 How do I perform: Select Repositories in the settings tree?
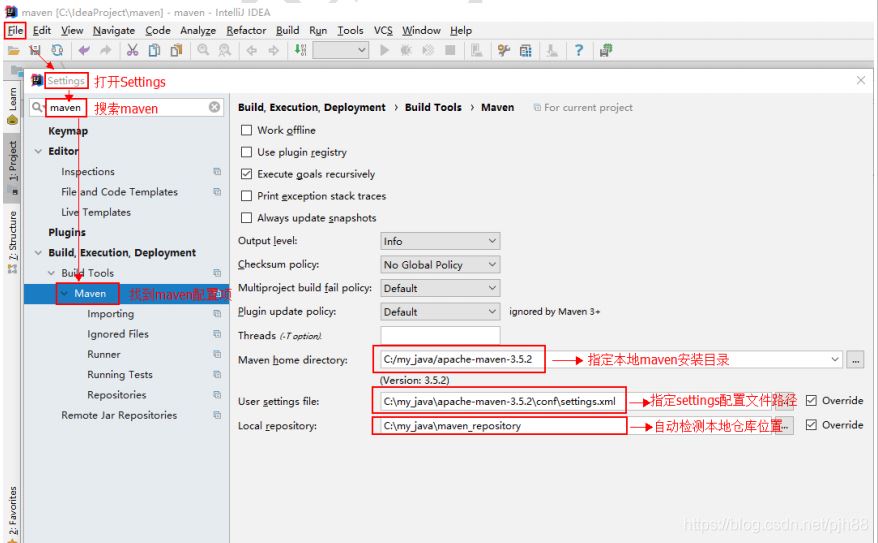[x=116, y=395]
